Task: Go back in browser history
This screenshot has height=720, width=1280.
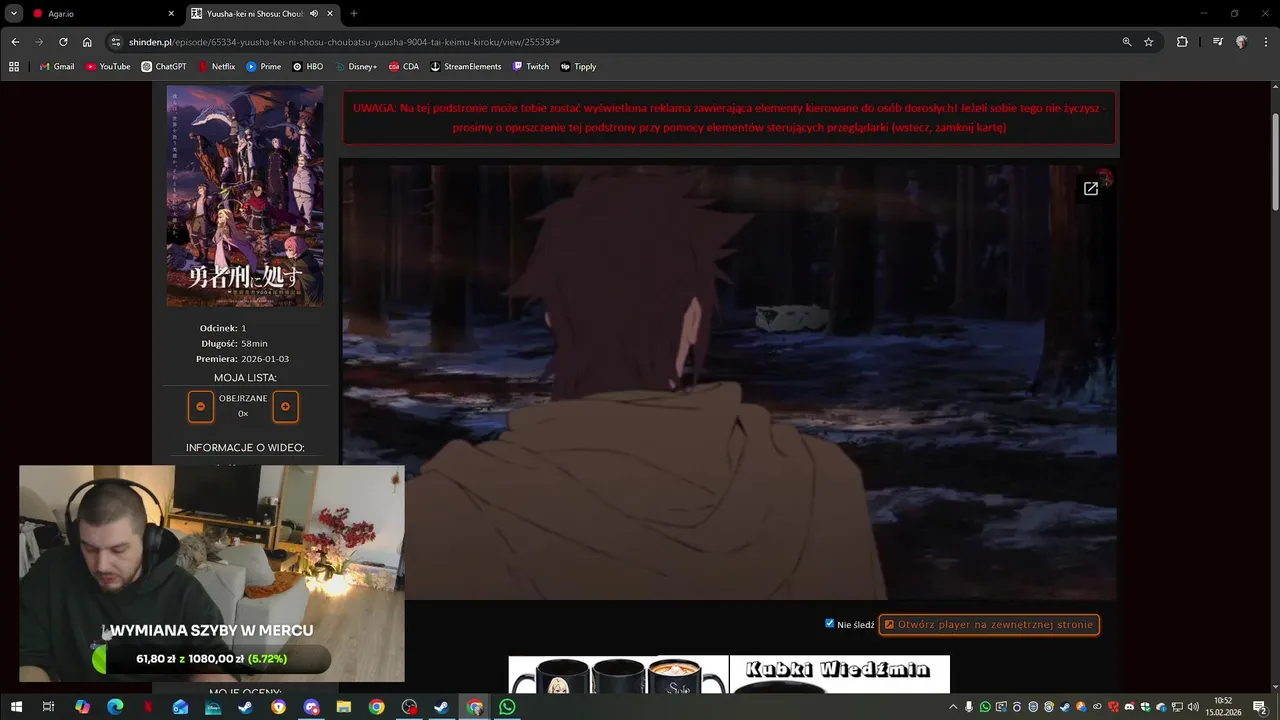Action: (15, 42)
